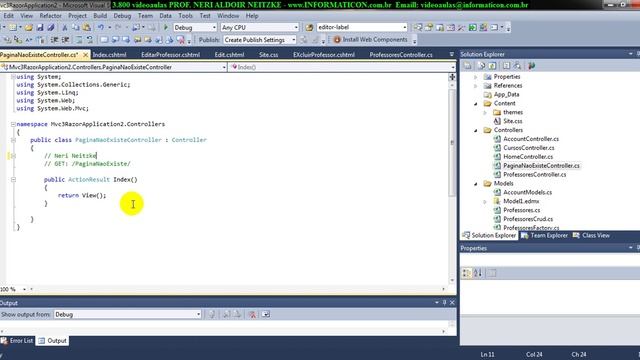Click the Categorized sort icon in Properties panel

(467, 273)
